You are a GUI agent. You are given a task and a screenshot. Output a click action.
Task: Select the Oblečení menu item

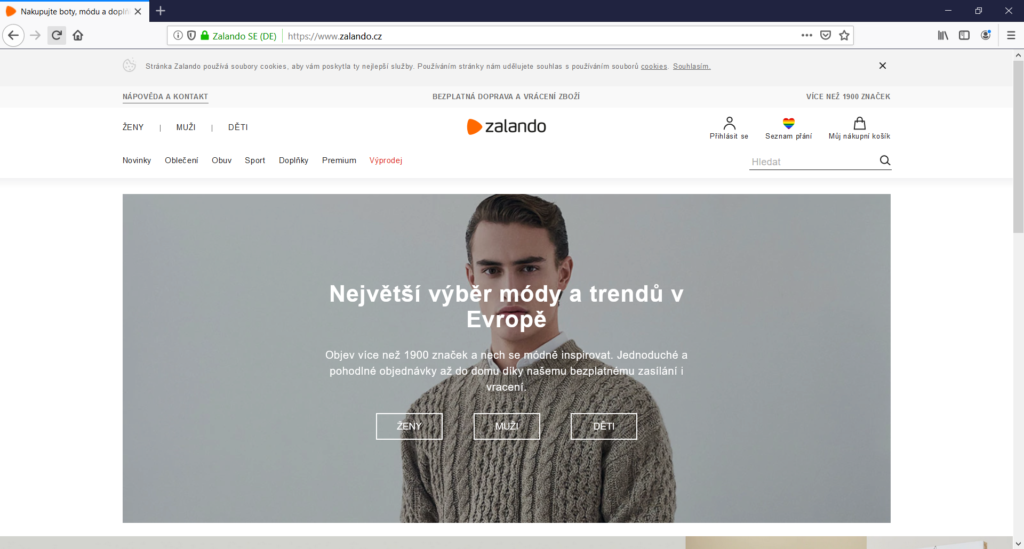[181, 161]
